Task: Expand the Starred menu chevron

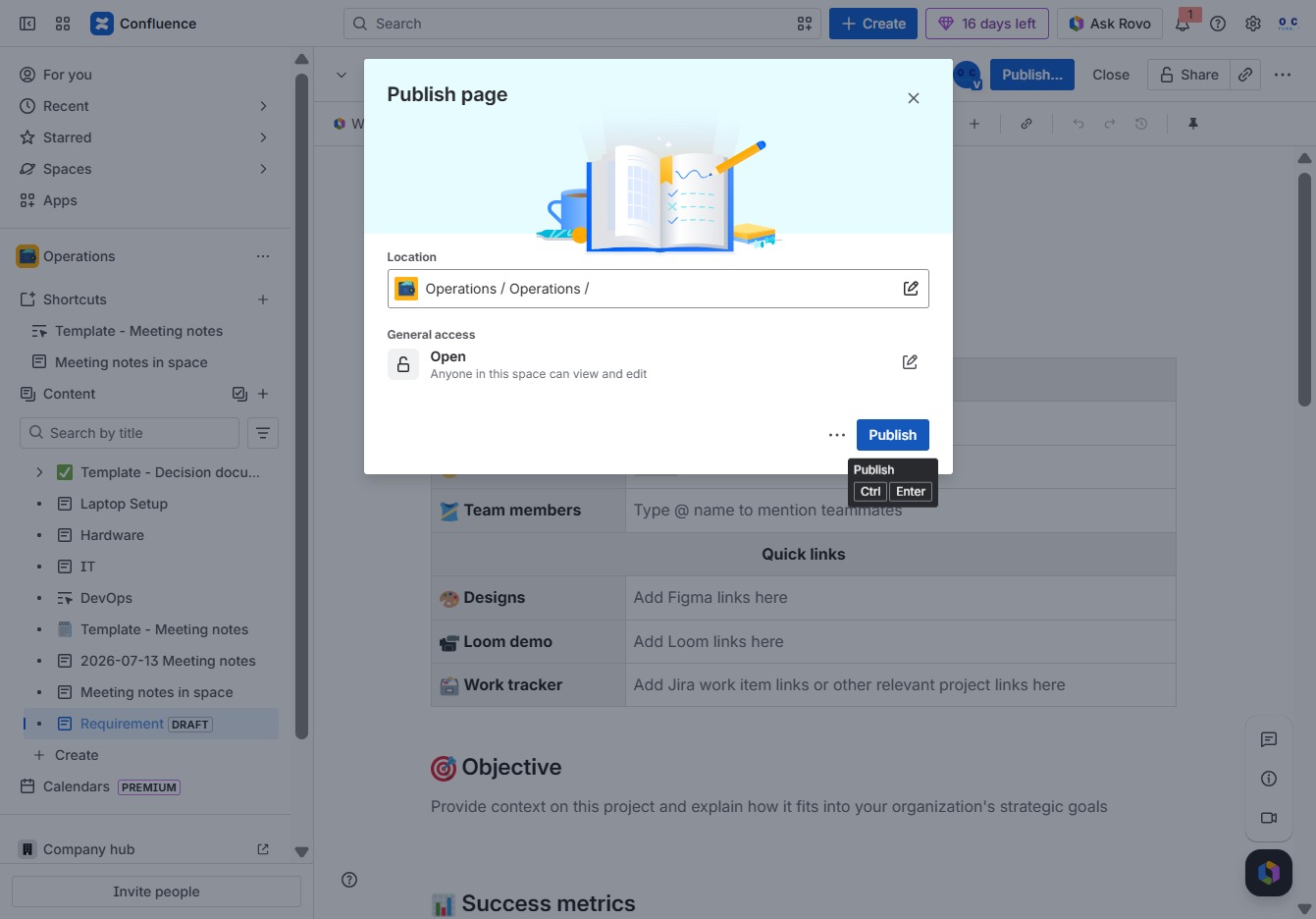Action: point(263,137)
